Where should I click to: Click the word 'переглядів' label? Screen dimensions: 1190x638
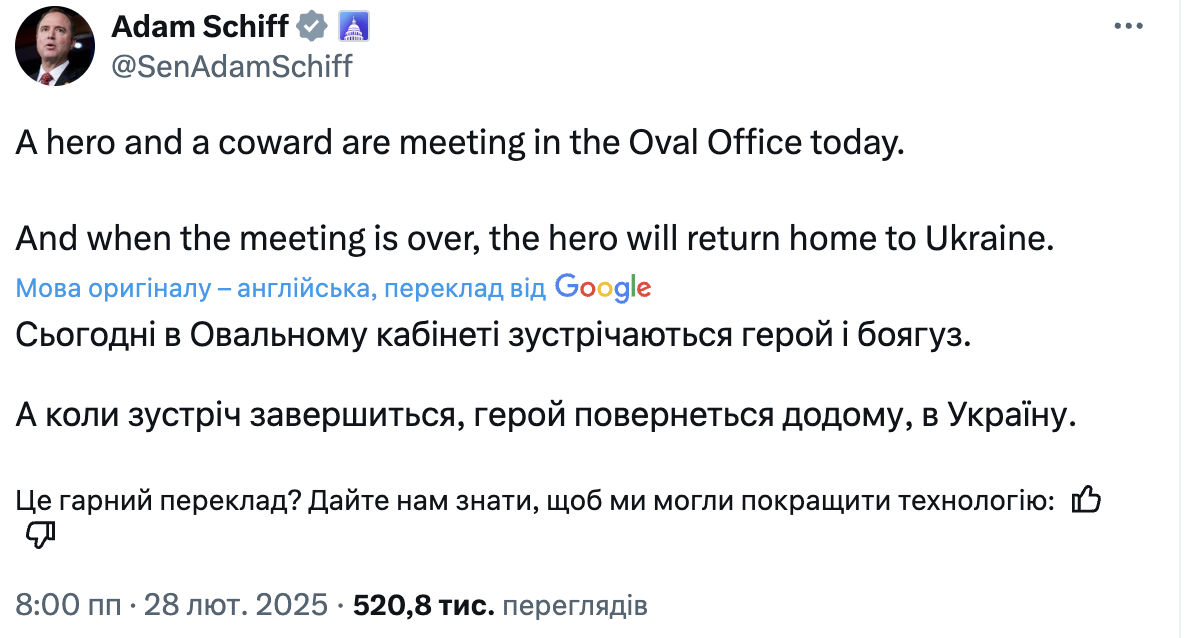pyautogui.click(x=575, y=605)
